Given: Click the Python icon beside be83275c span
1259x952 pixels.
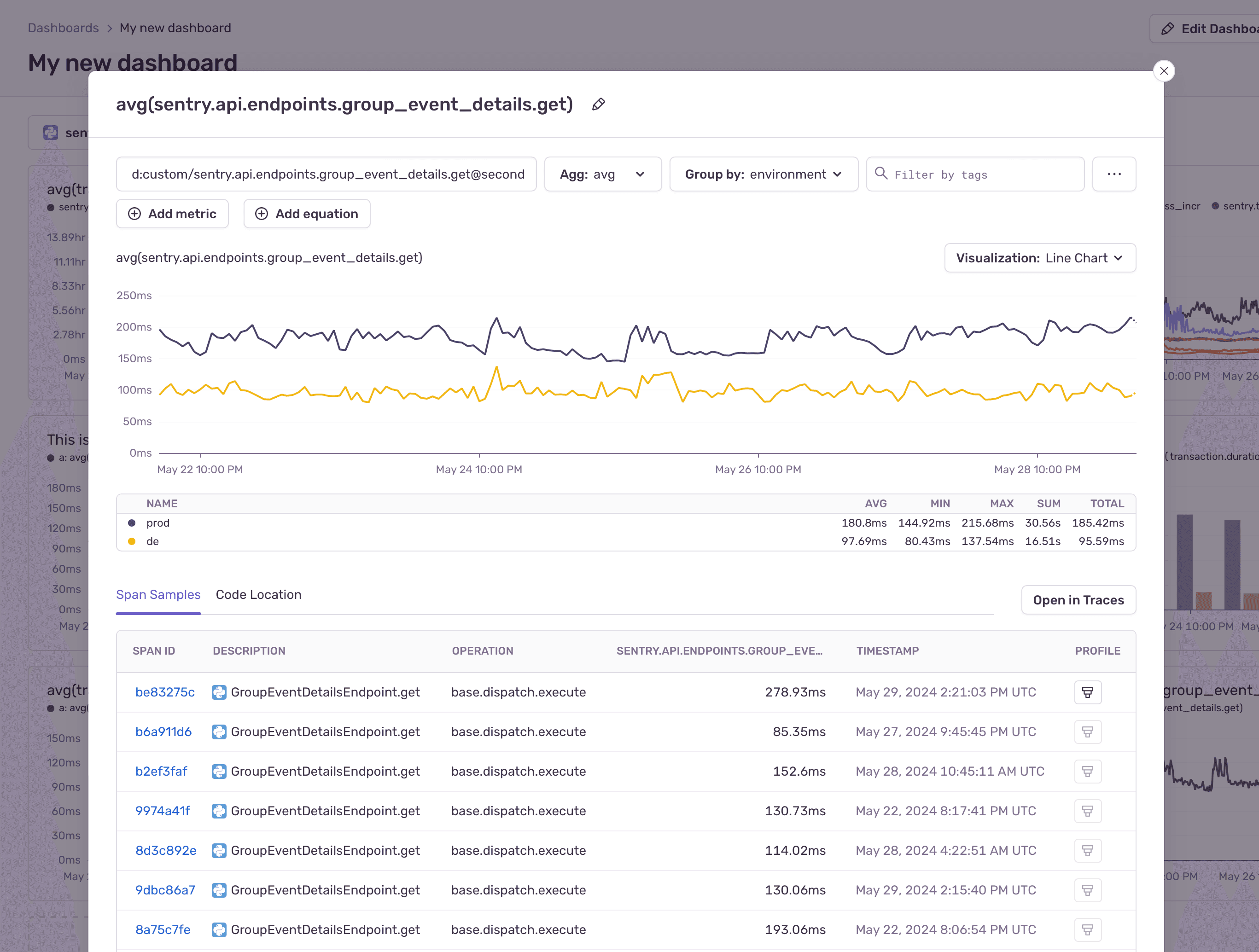Looking at the screenshot, I should (219, 692).
